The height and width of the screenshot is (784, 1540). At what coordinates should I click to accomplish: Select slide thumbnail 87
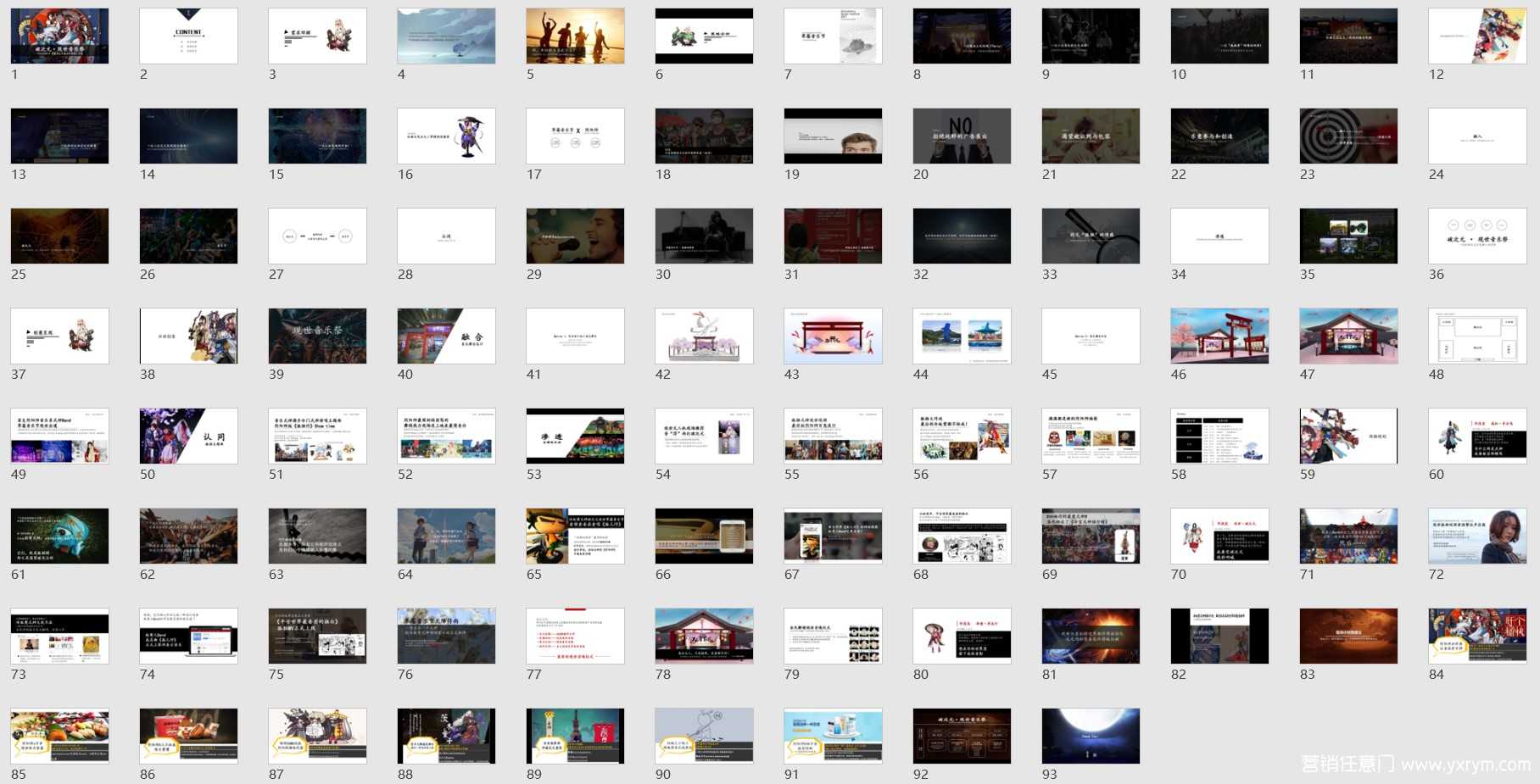(x=317, y=736)
